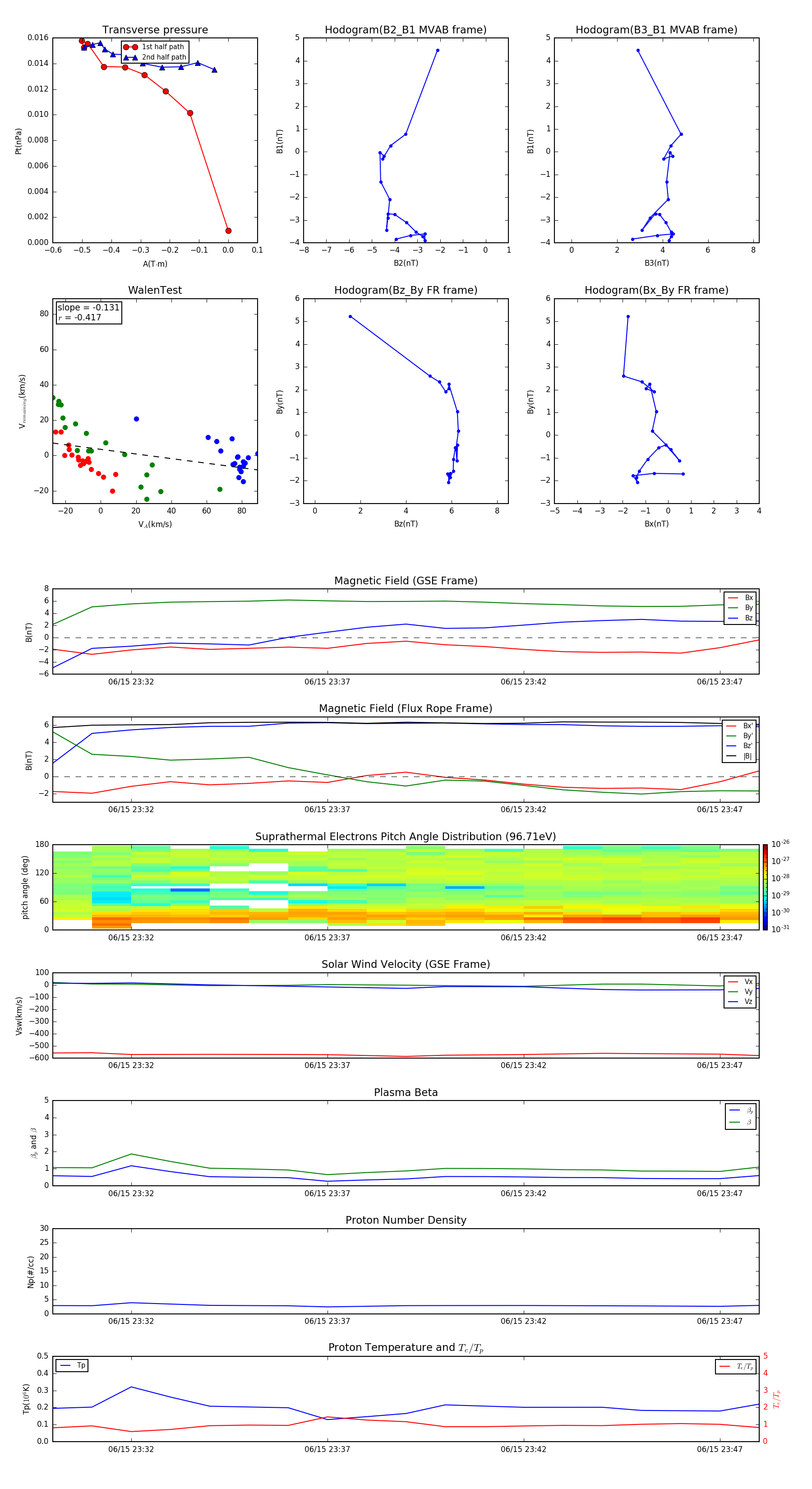Select the '1st half path' legend entry
Viewport: 812px width, 1489px height.
point(154,47)
